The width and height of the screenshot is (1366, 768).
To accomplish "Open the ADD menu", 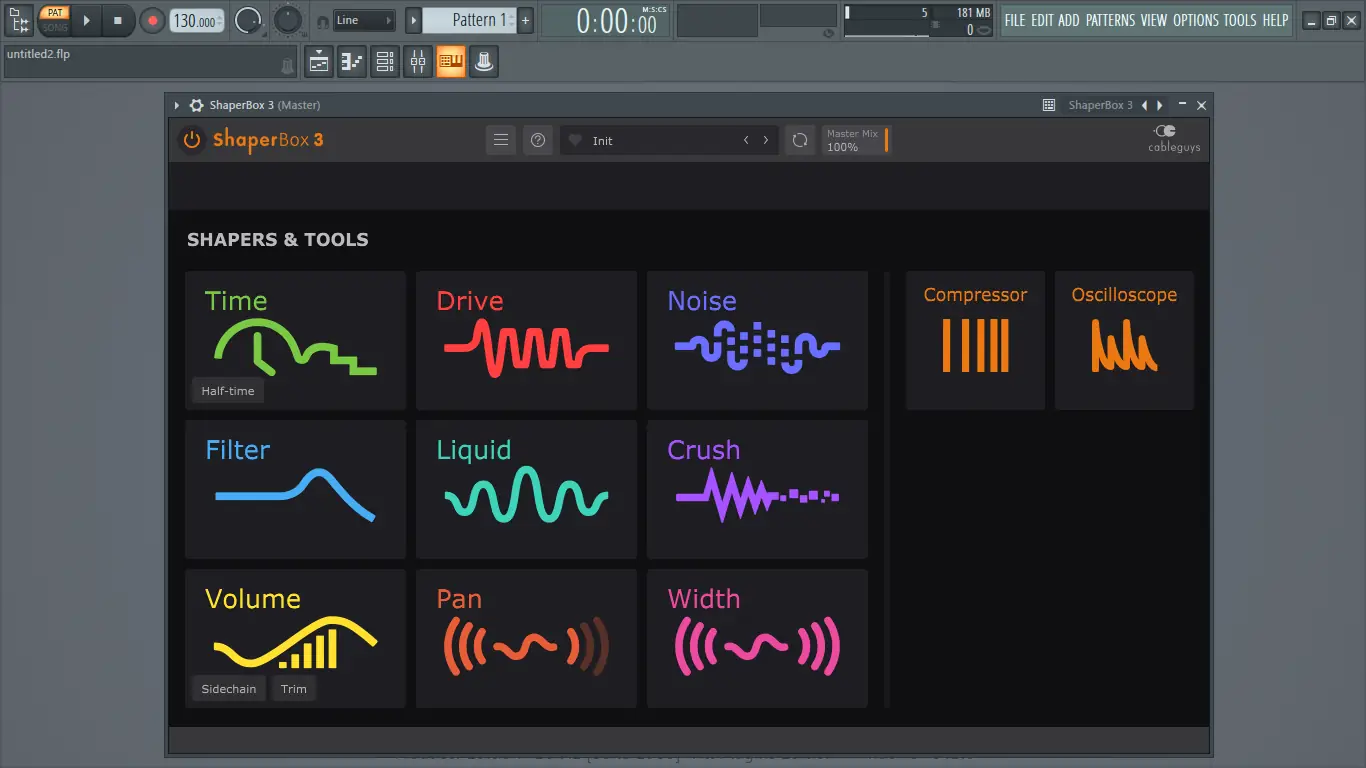I will click(1069, 20).
